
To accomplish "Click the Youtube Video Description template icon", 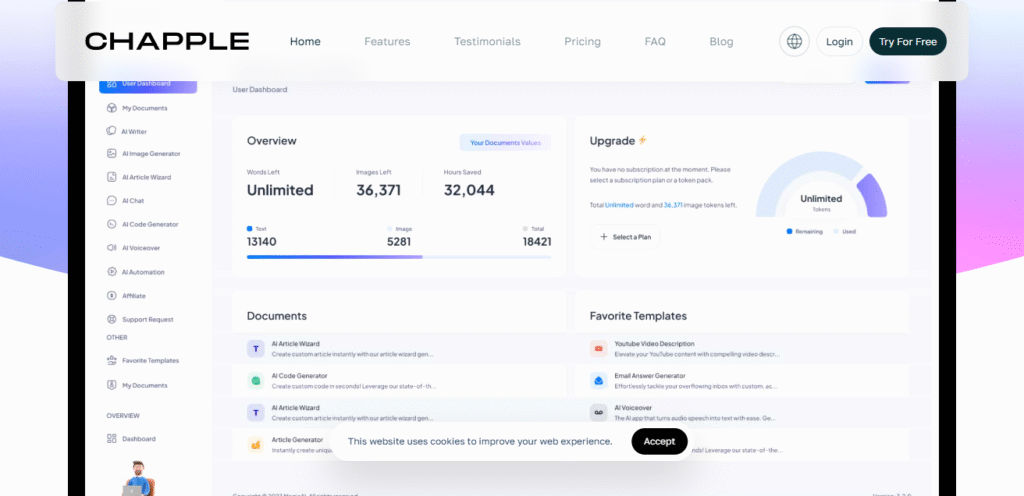I will click(598, 349).
